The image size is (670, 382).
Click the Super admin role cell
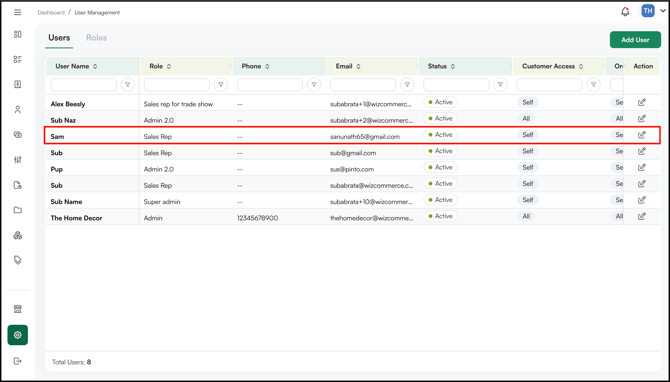162,202
